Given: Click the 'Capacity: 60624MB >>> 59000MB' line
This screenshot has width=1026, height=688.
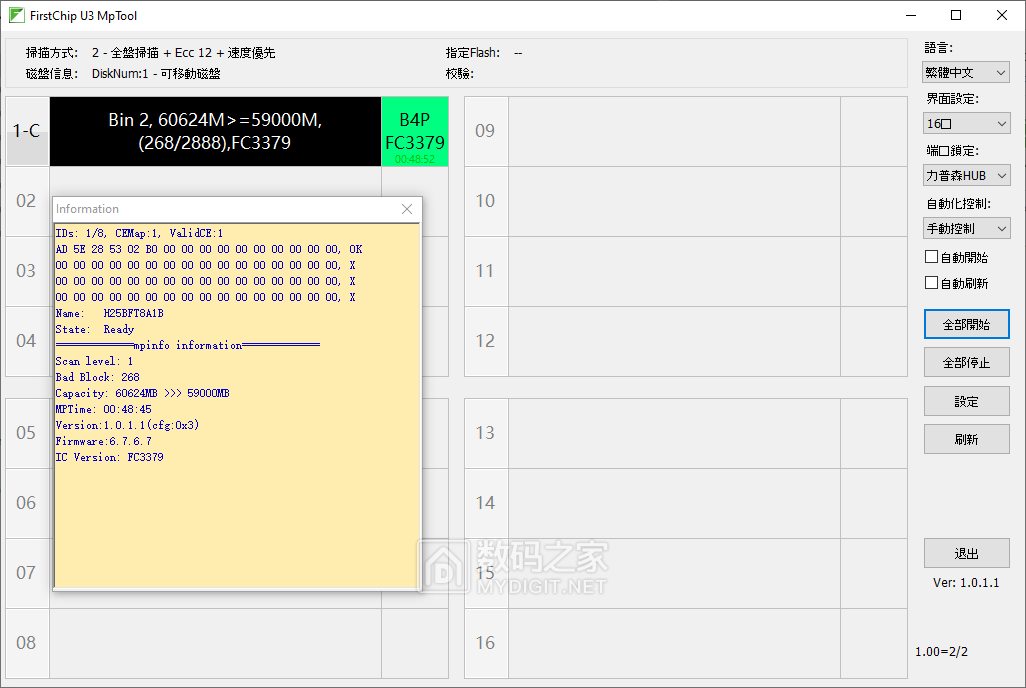Looking at the screenshot, I should (x=142, y=393).
